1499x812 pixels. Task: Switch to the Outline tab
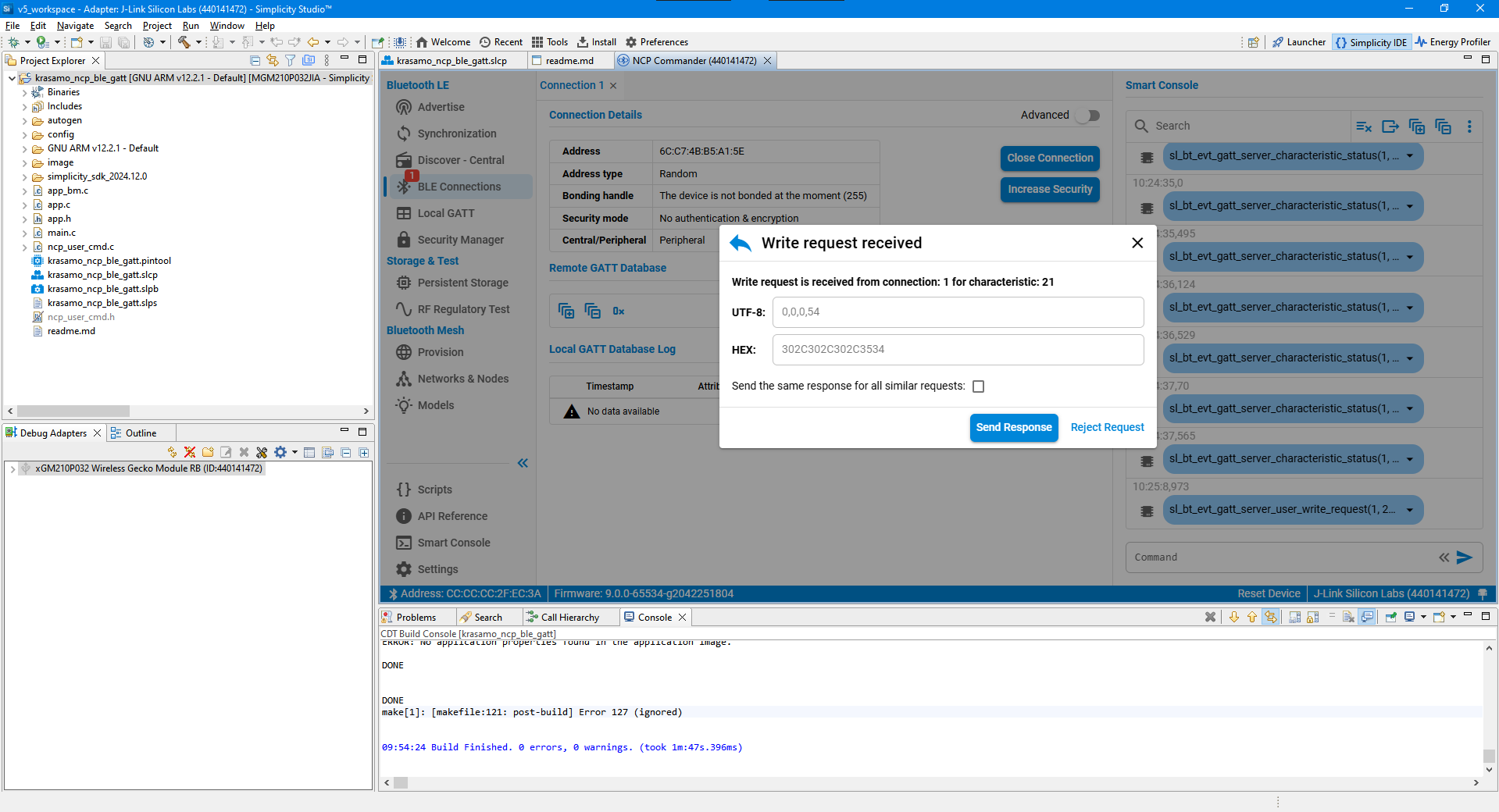coord(141,433)
